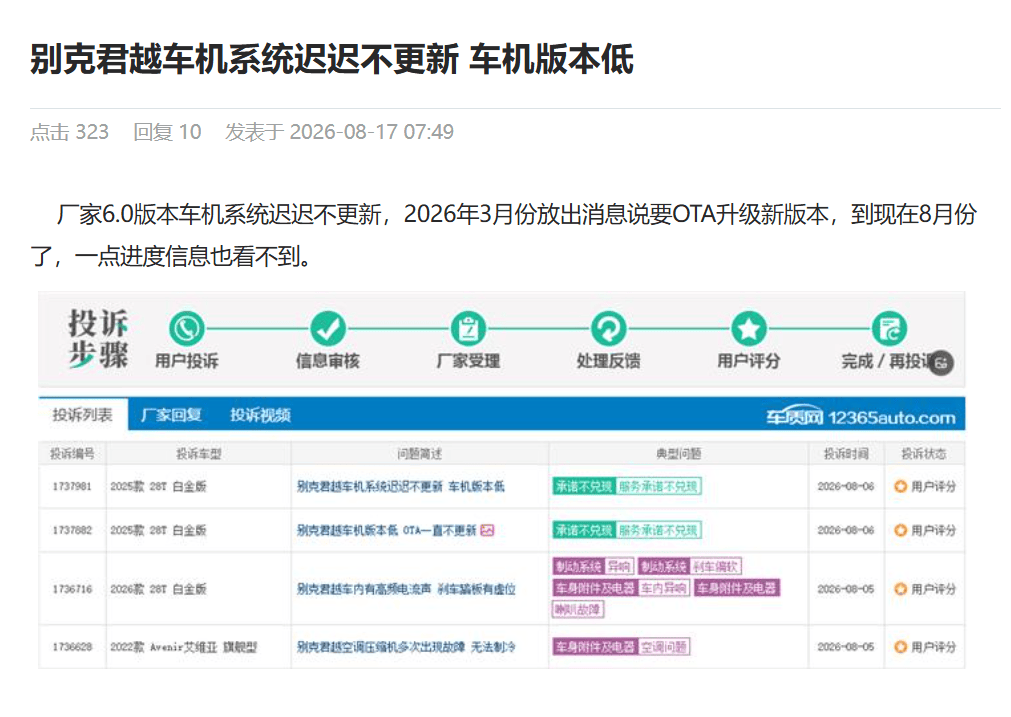Click the picture icon after OTA一直不更新
The width and height of the screenshot is (1011, 717).
[x=487, y=531]
